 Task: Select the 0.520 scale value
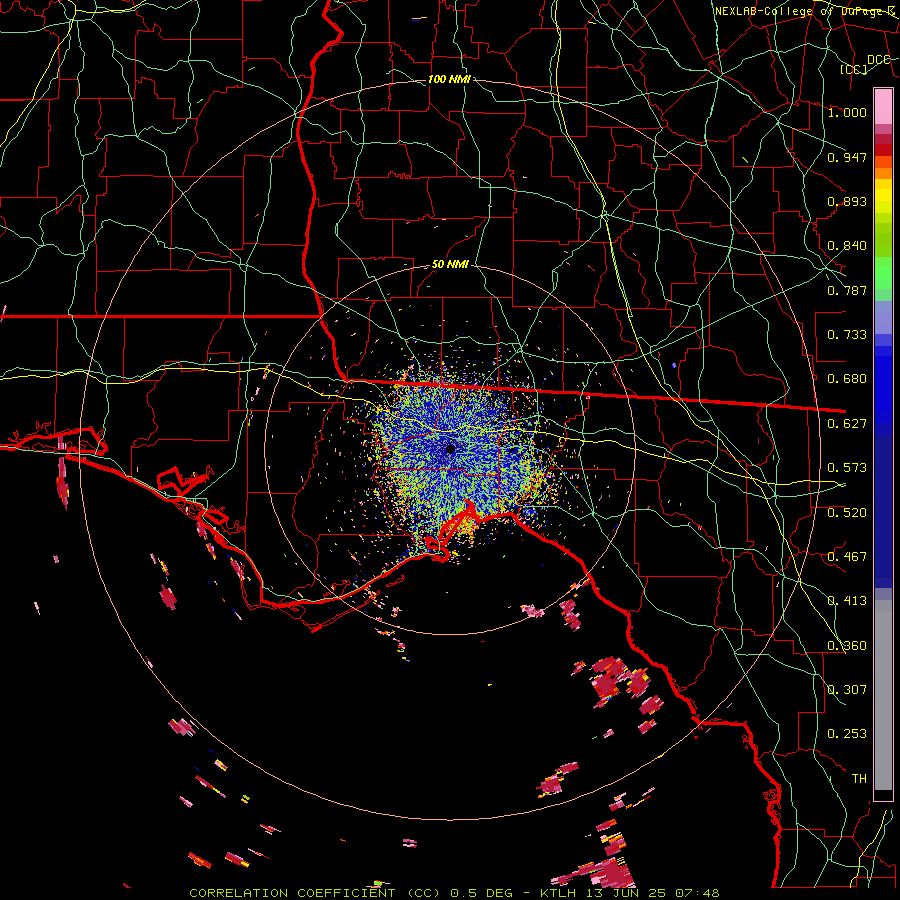point(847,513)
